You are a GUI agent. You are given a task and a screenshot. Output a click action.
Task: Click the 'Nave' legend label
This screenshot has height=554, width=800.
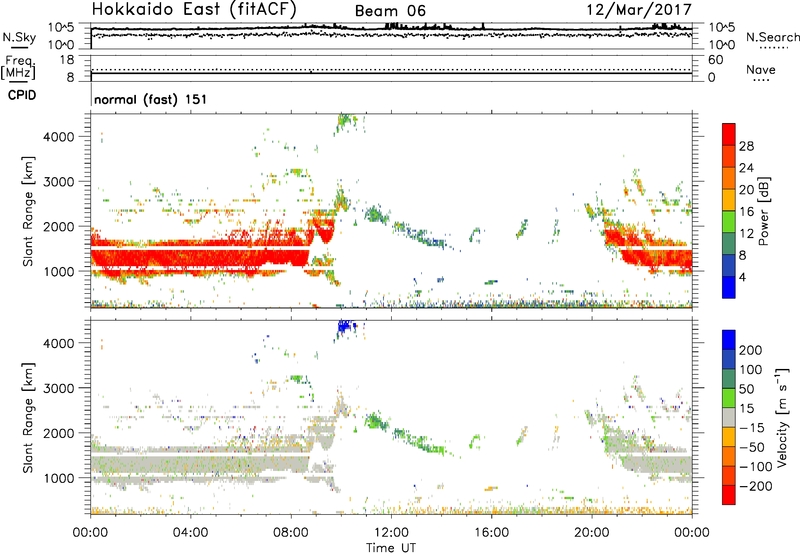(x=761, y=69)
